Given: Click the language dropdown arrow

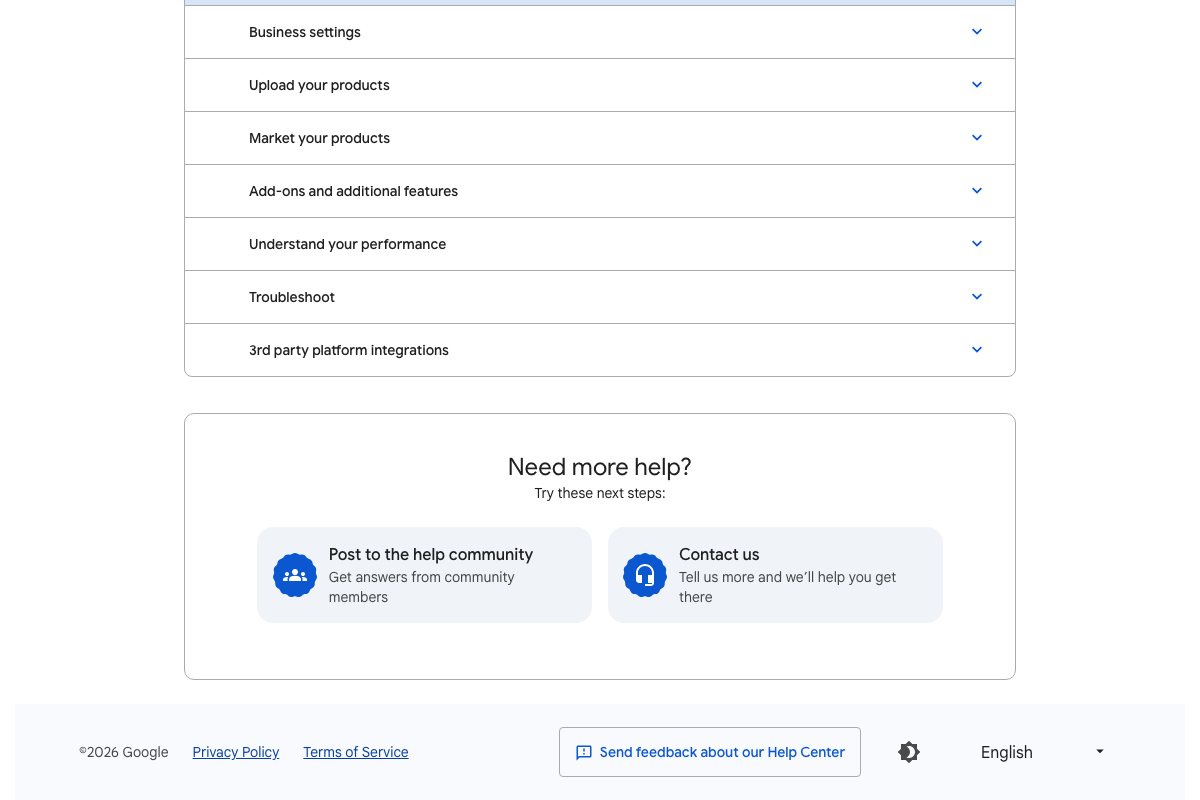Looking at the screenshot, I should click(x=1100, y=752).
